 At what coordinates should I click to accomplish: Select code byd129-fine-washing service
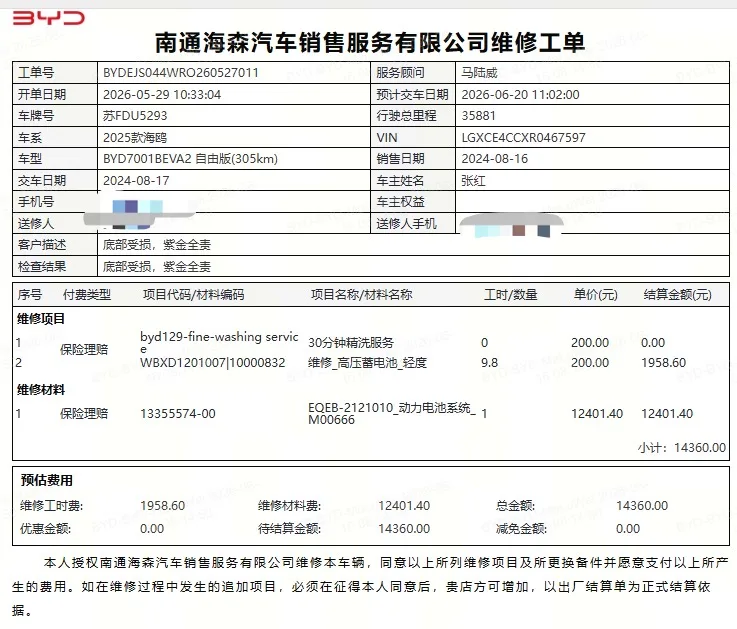[x=219, y=343]
